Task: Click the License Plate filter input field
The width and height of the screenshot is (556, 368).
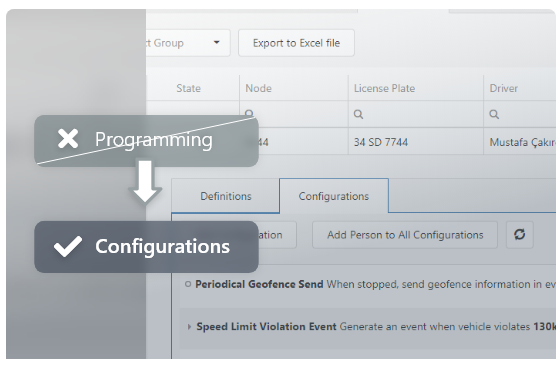Action: click(416, 114)
